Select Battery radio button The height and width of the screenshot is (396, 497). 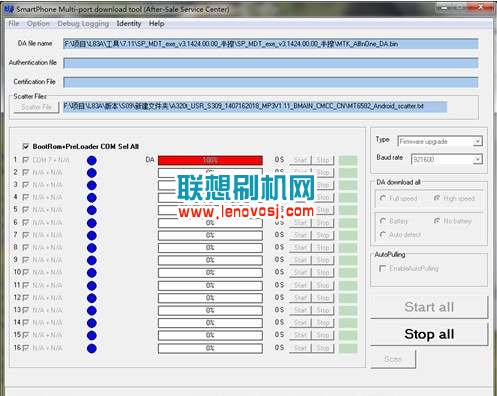383,221
